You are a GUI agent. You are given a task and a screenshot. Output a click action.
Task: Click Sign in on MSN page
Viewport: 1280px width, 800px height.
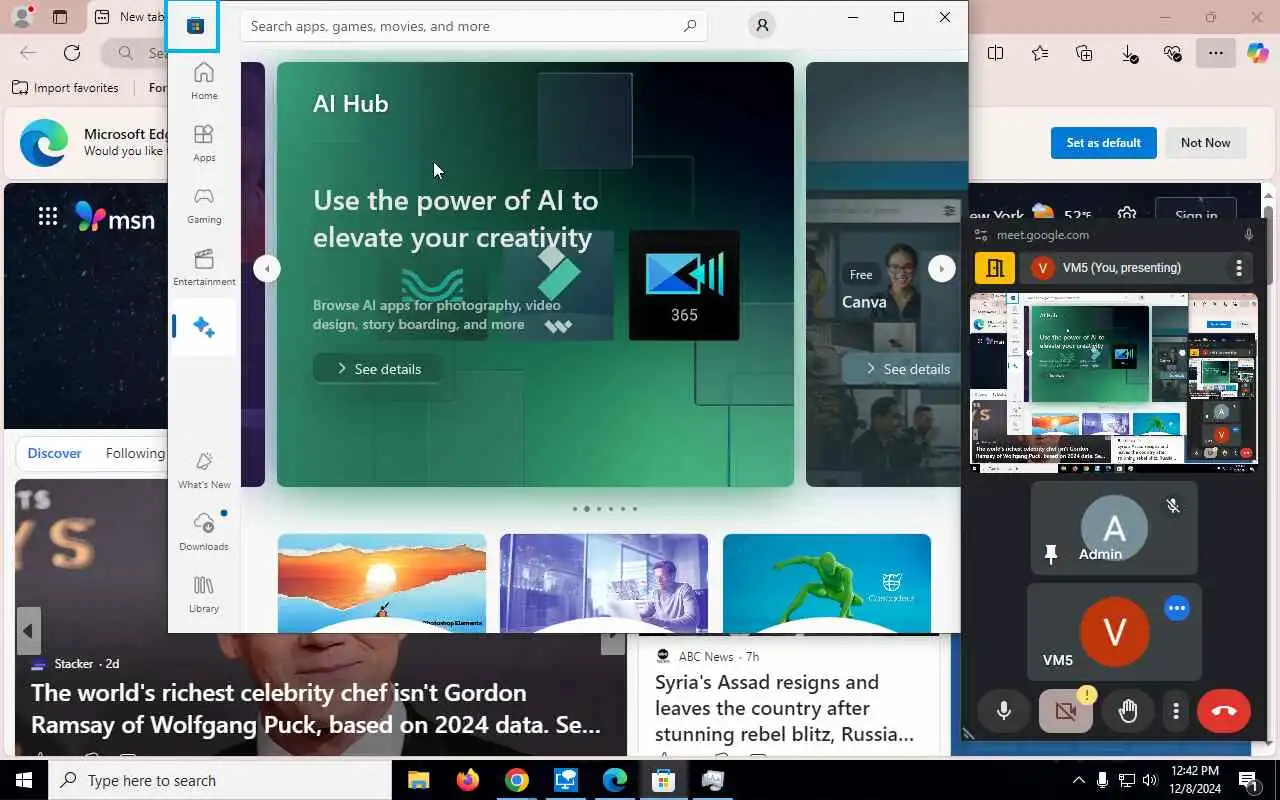[1196, 214]
